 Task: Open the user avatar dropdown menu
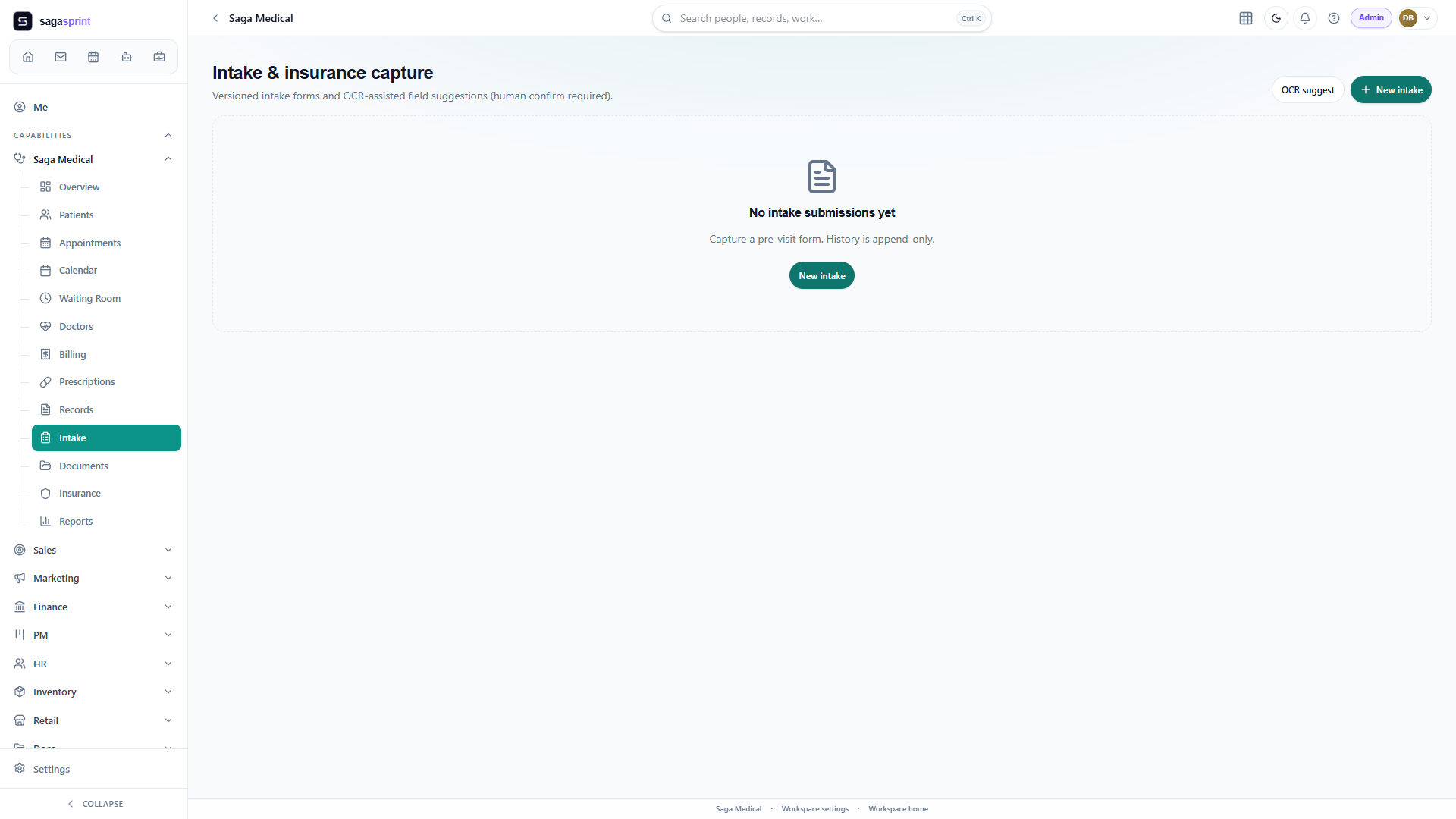click(x=1417, y=18)
